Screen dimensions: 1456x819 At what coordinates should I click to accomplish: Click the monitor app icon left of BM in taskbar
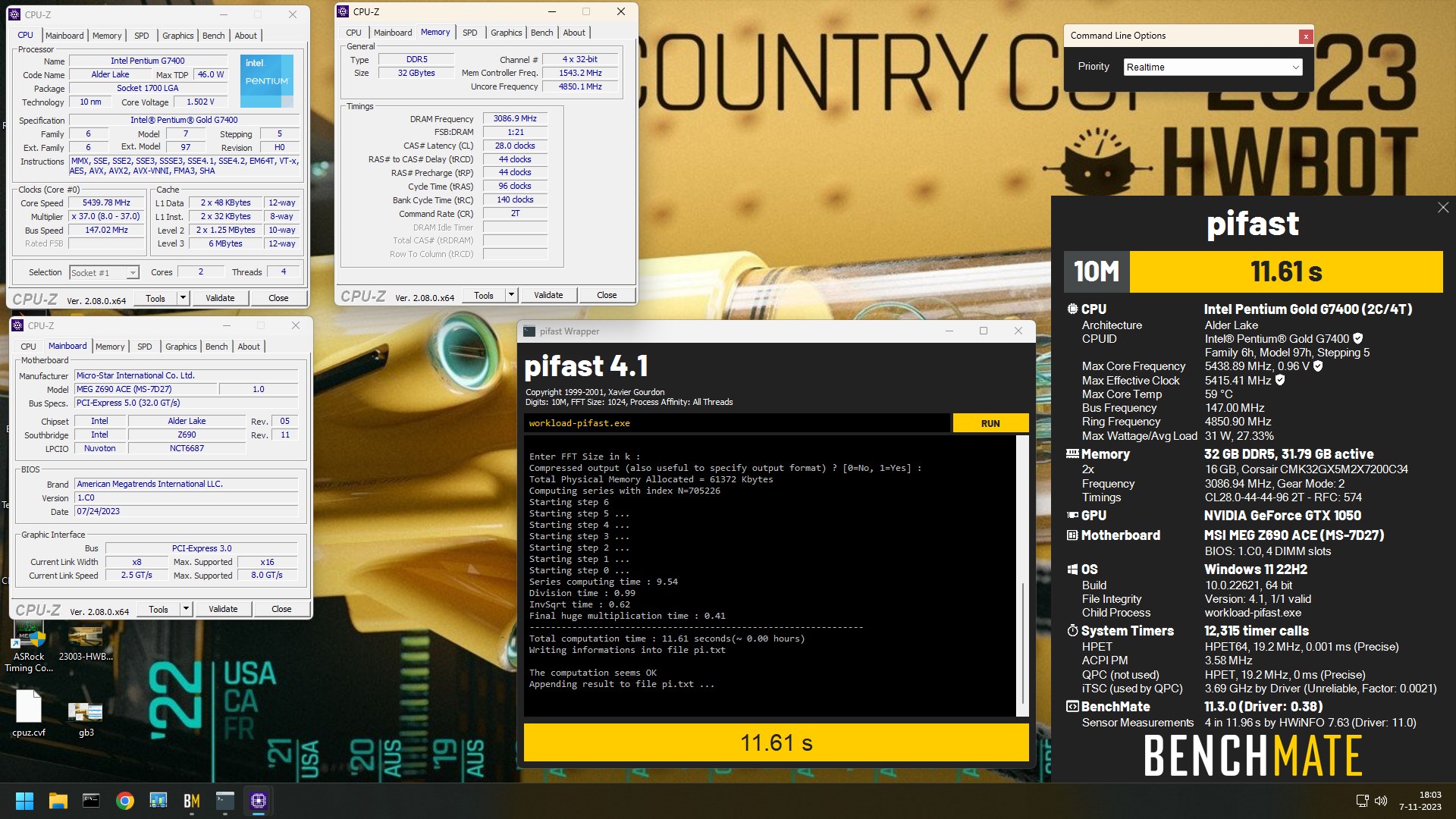158,801
